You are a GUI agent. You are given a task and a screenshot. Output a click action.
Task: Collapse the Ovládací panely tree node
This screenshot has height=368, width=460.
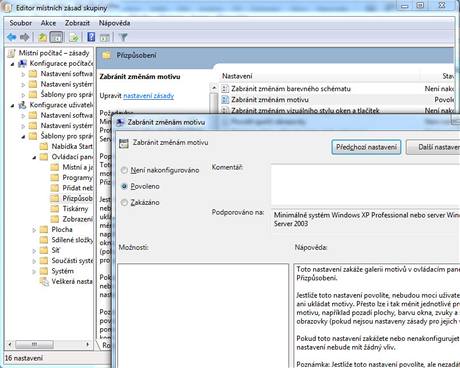pyautogui.click(x=34, y=157)
